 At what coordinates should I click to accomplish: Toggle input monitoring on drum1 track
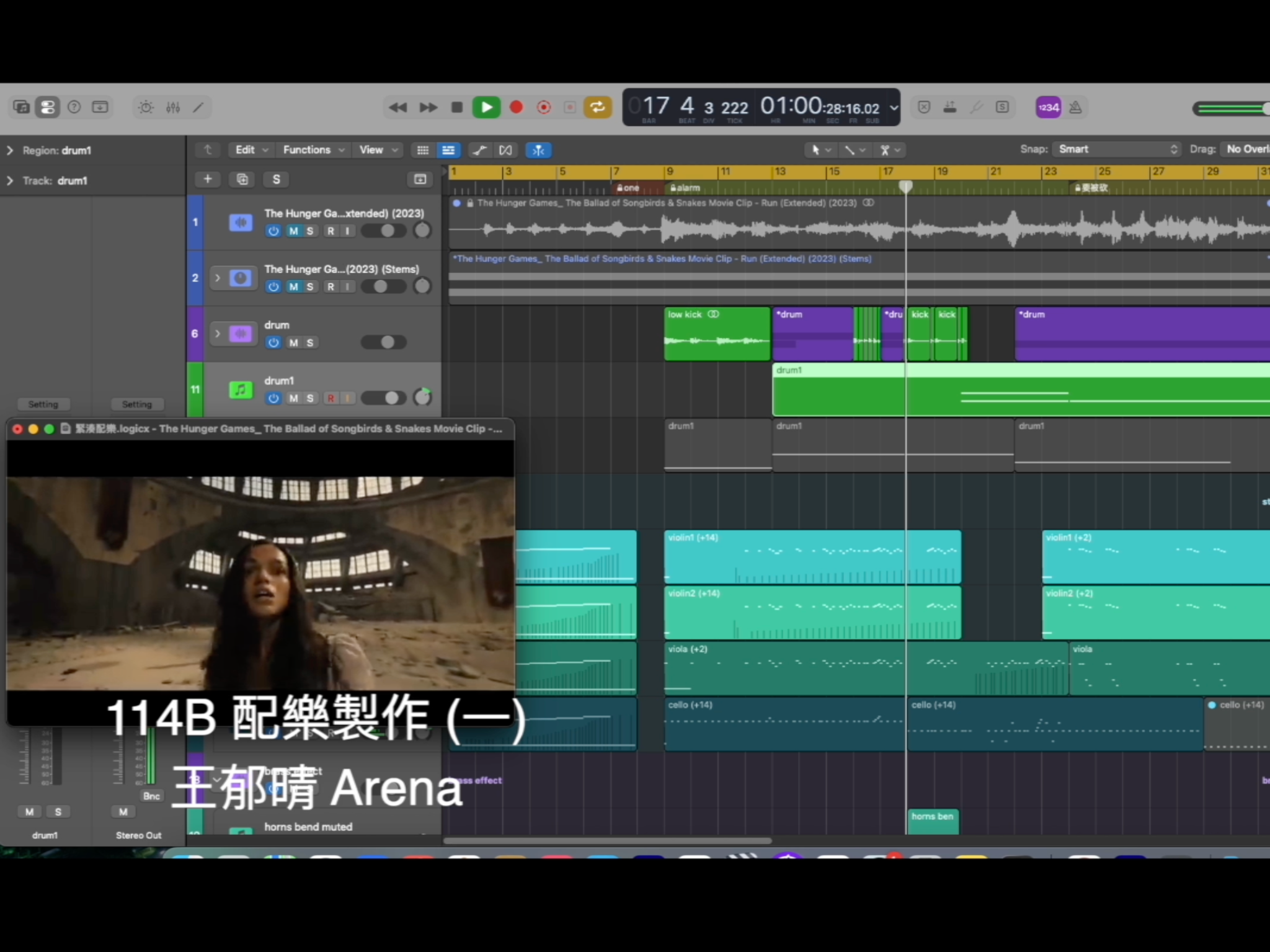point(348,399)
